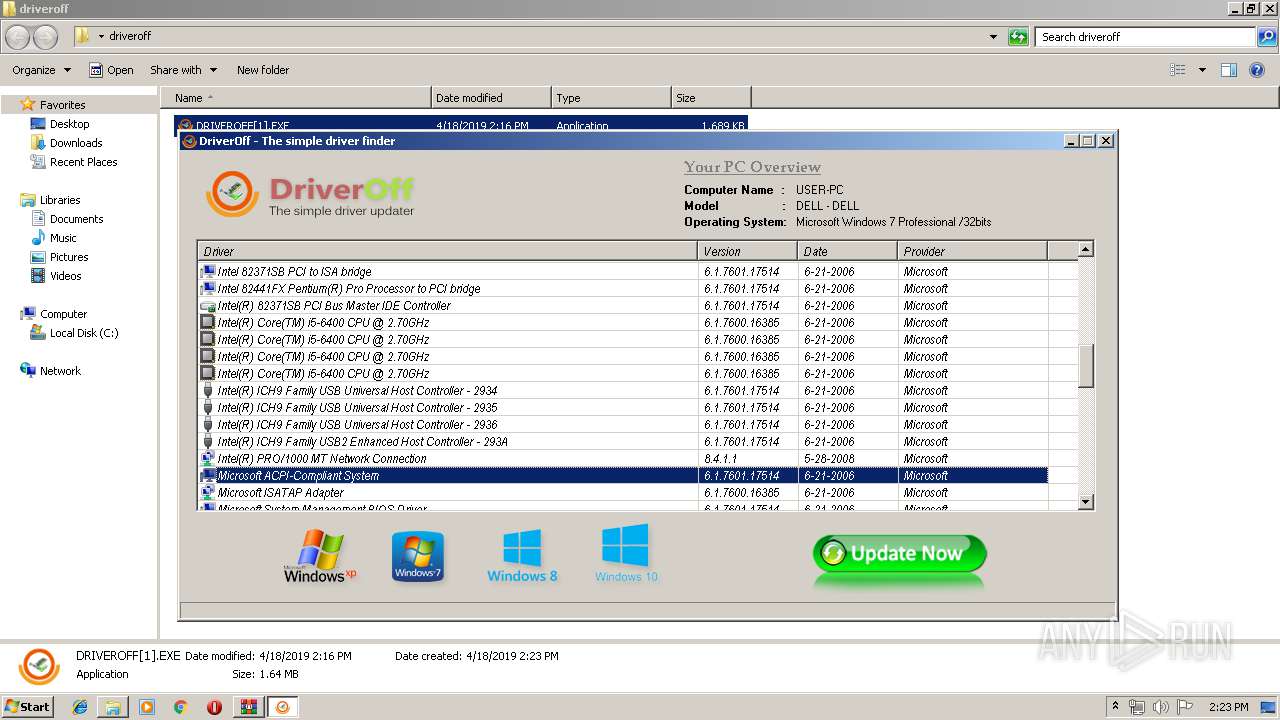Click the DriverOff logo image
Screen dimensions: 1280x720
click(x=311, y=194)
